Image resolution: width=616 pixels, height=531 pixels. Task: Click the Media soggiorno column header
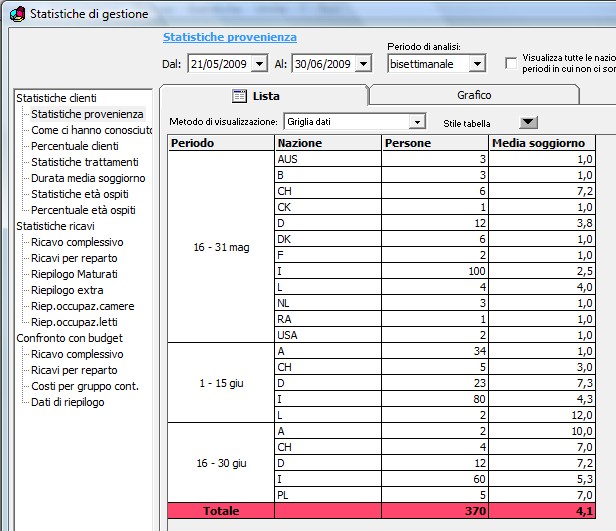(542, 143)
